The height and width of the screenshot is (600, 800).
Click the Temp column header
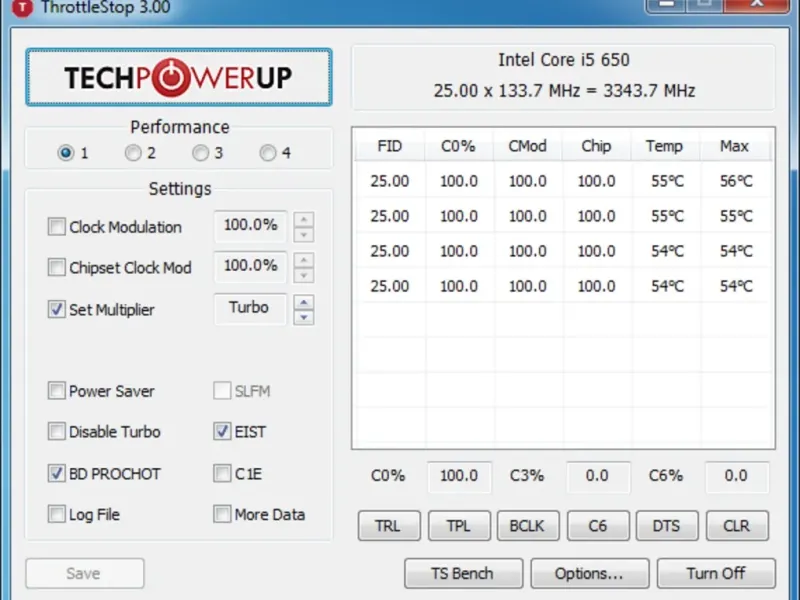665,146
